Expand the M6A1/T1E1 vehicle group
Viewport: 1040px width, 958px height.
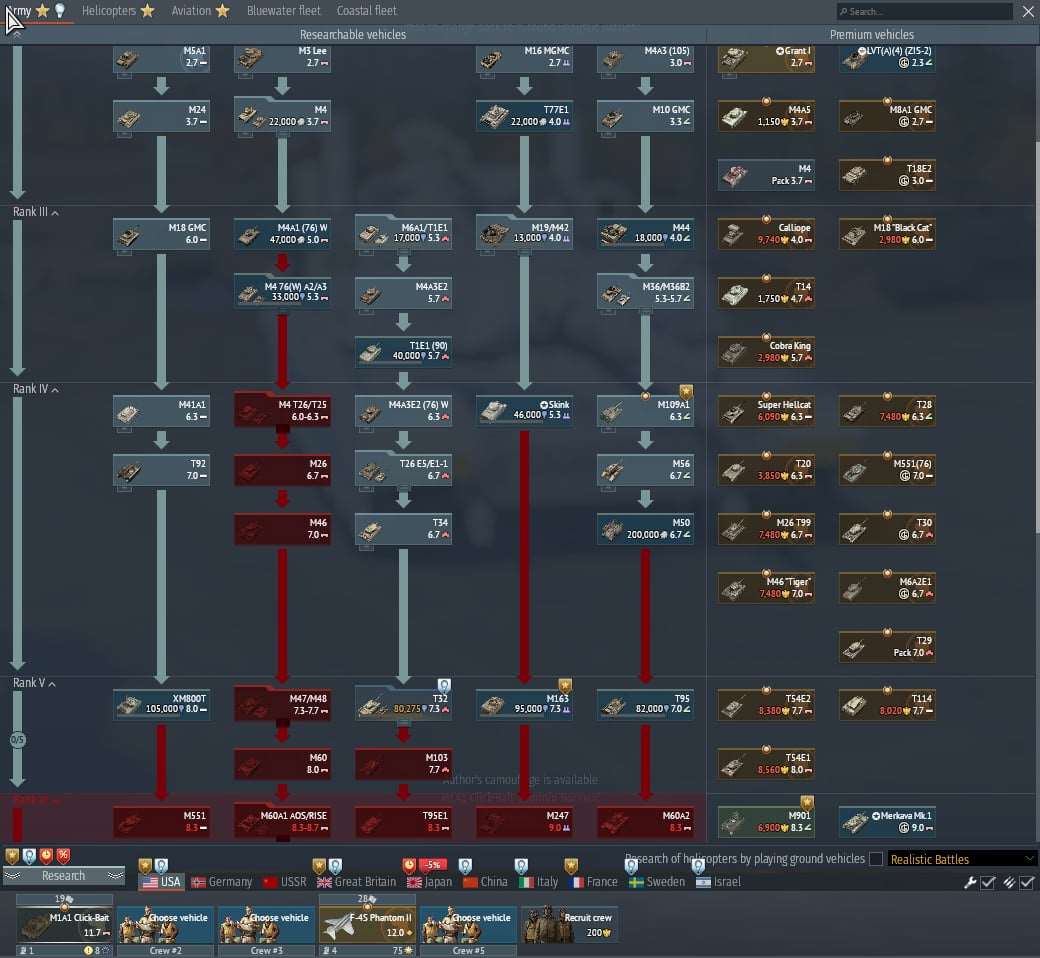[403, 234]
